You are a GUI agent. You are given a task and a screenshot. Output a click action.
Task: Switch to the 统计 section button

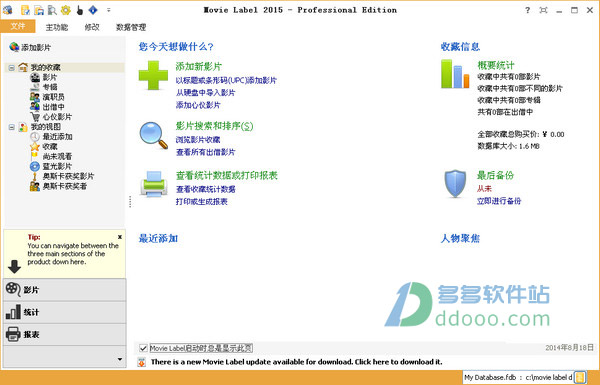point(65,312)
